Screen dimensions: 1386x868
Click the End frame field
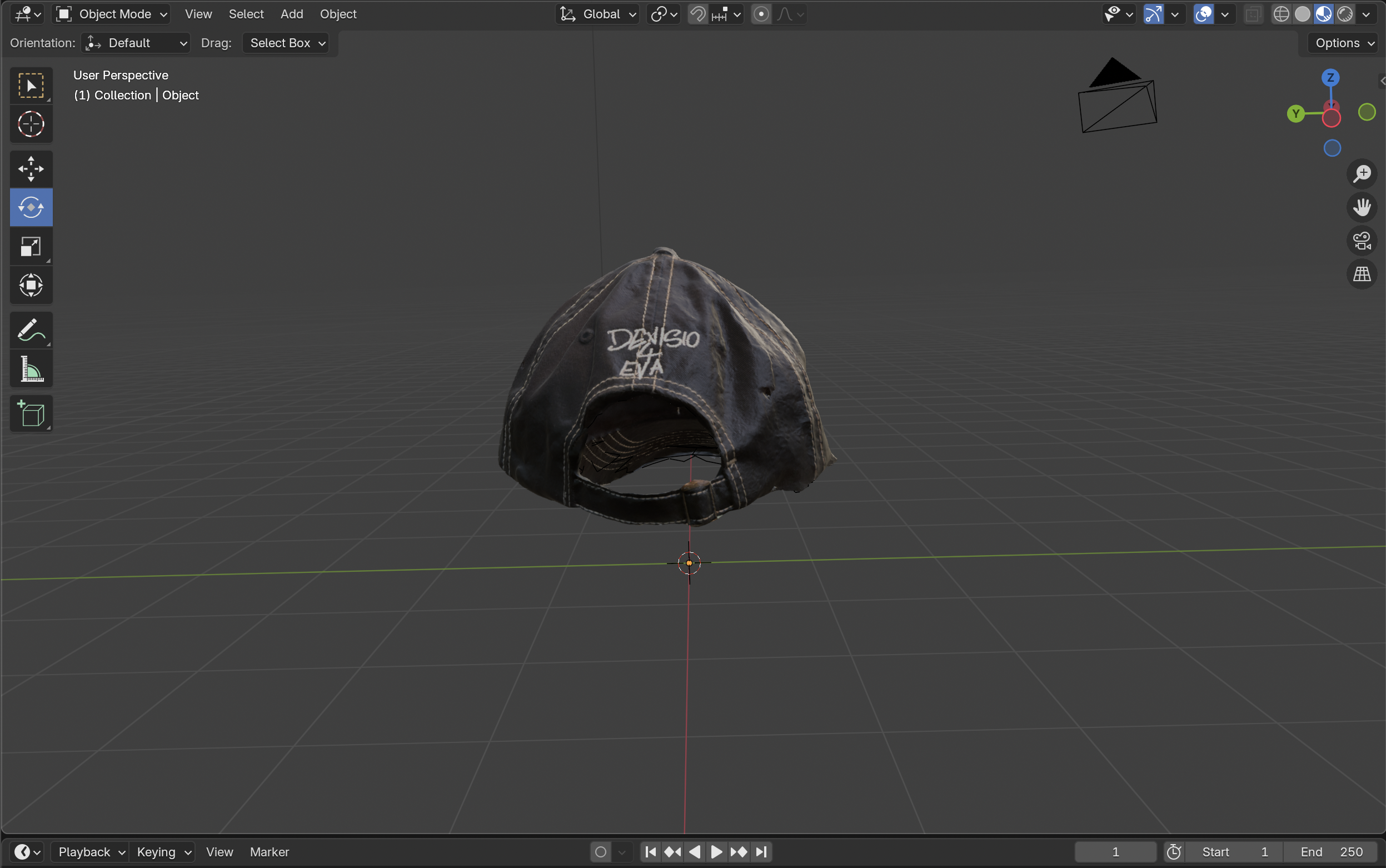tap(1331, 852)
